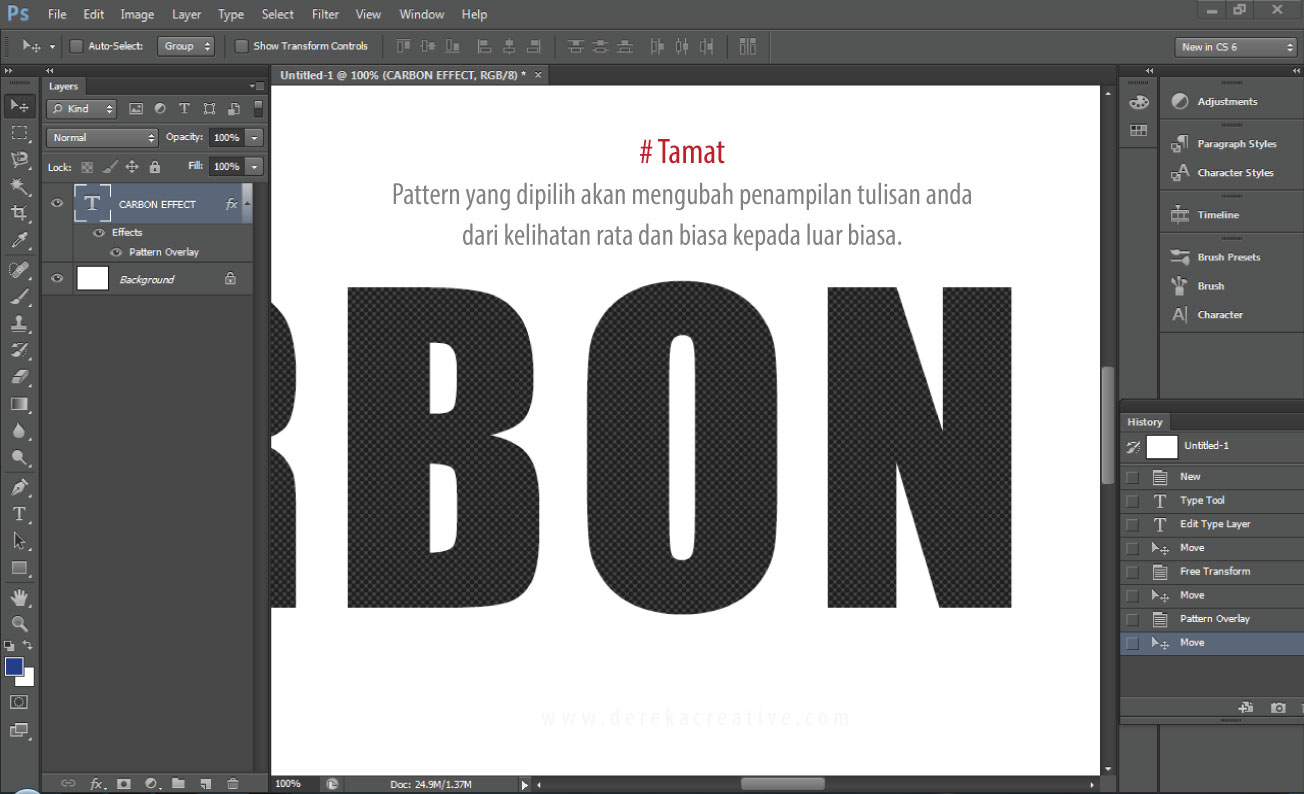Enable the Auto-Select checkbox
The image size is (1304, 794).
[x=76, y=46]
